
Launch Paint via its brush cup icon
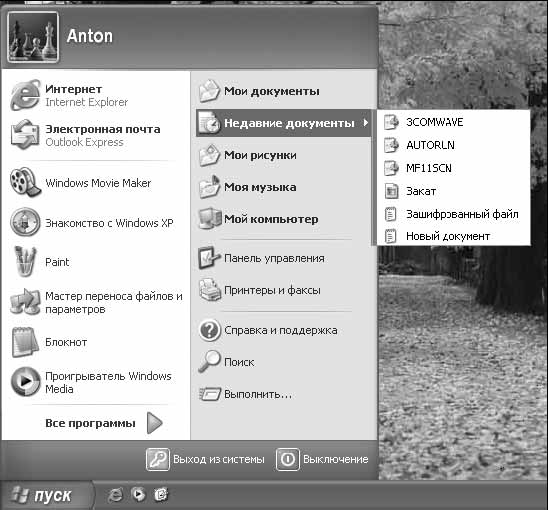[25, 262]
